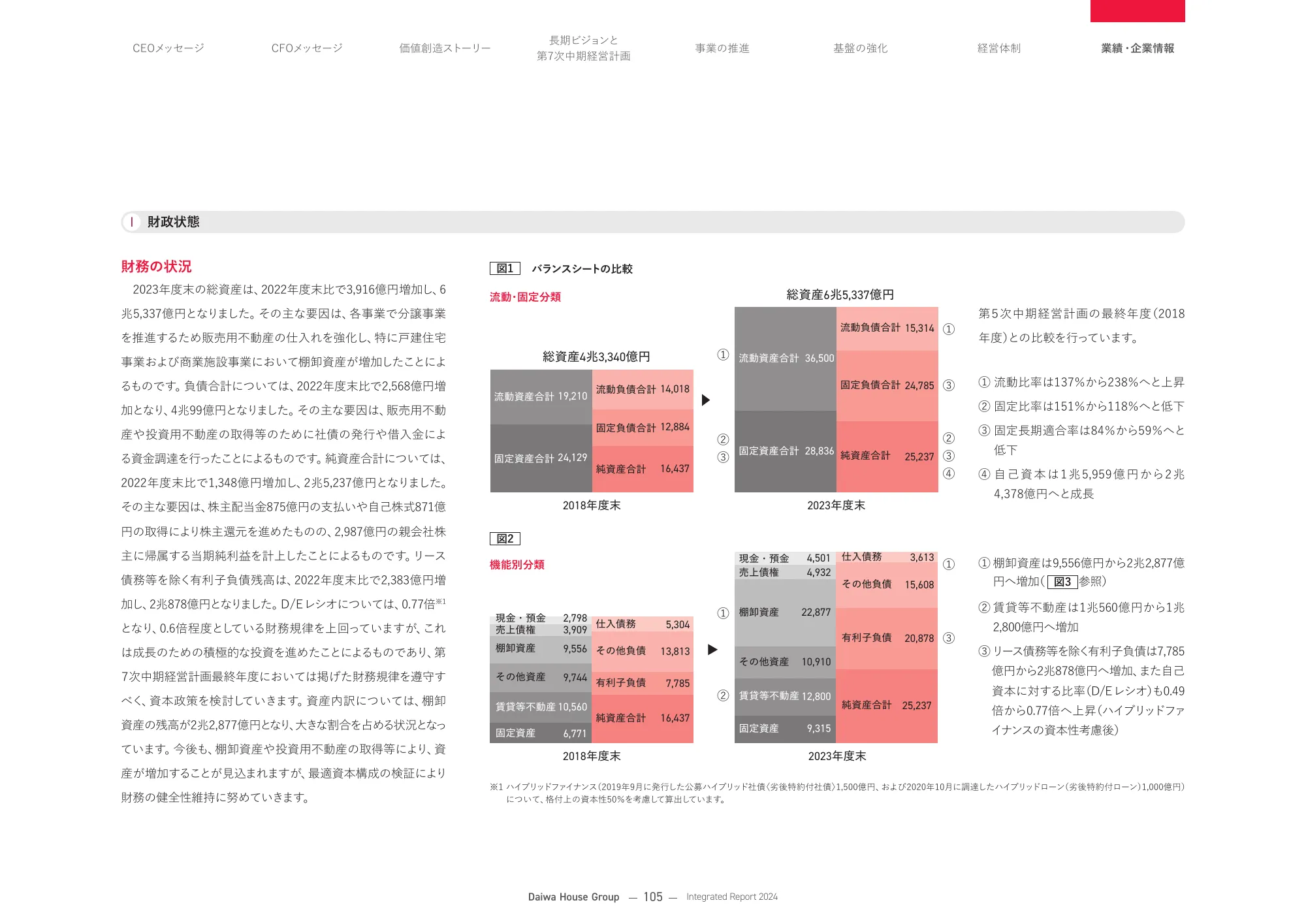Open the CFOメッセージ tab
Viewport: 1306px width, 924px height.
point(307,48)
